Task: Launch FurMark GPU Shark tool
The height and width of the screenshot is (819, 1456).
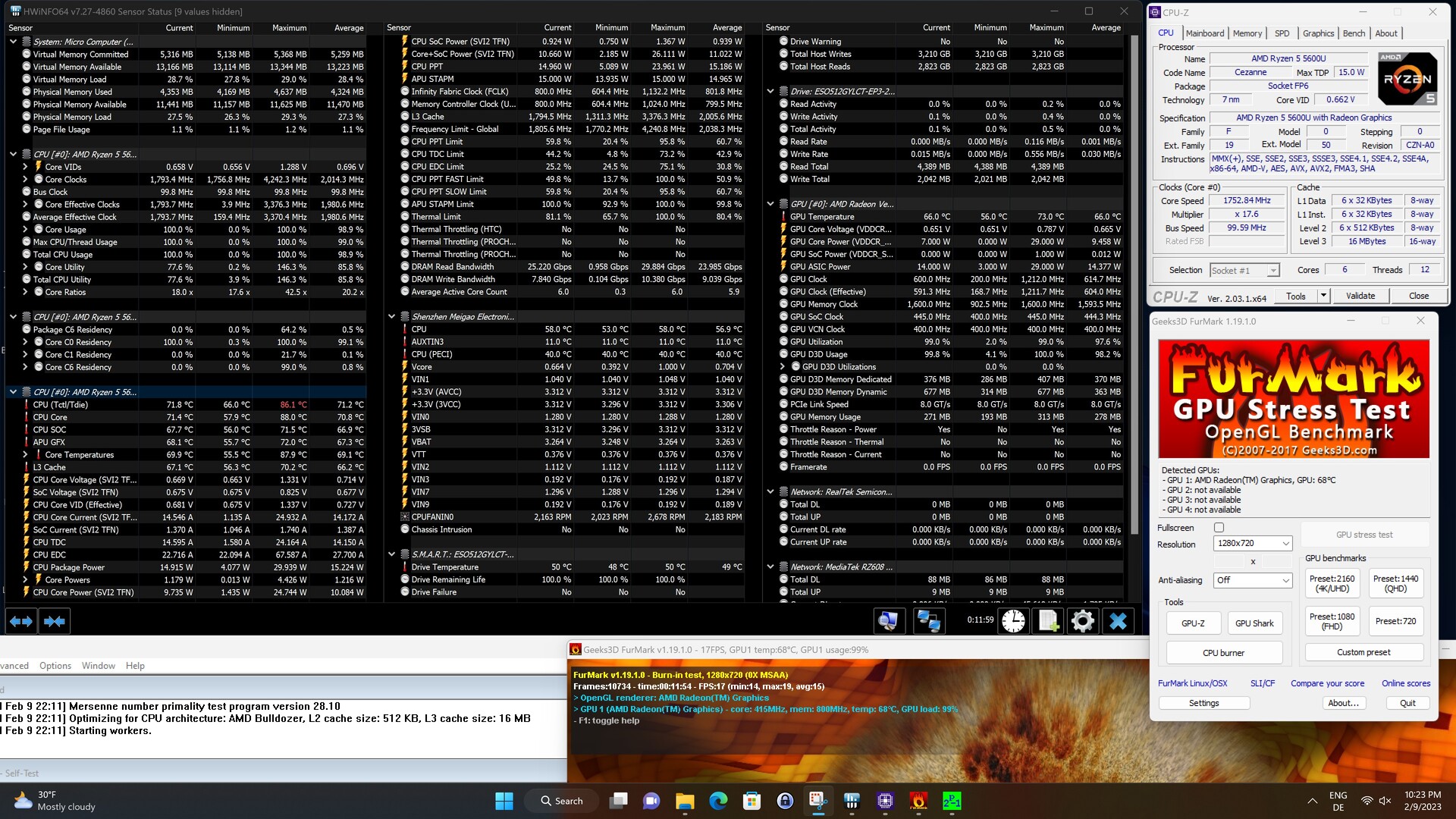Action: [x=1254, y=623]
